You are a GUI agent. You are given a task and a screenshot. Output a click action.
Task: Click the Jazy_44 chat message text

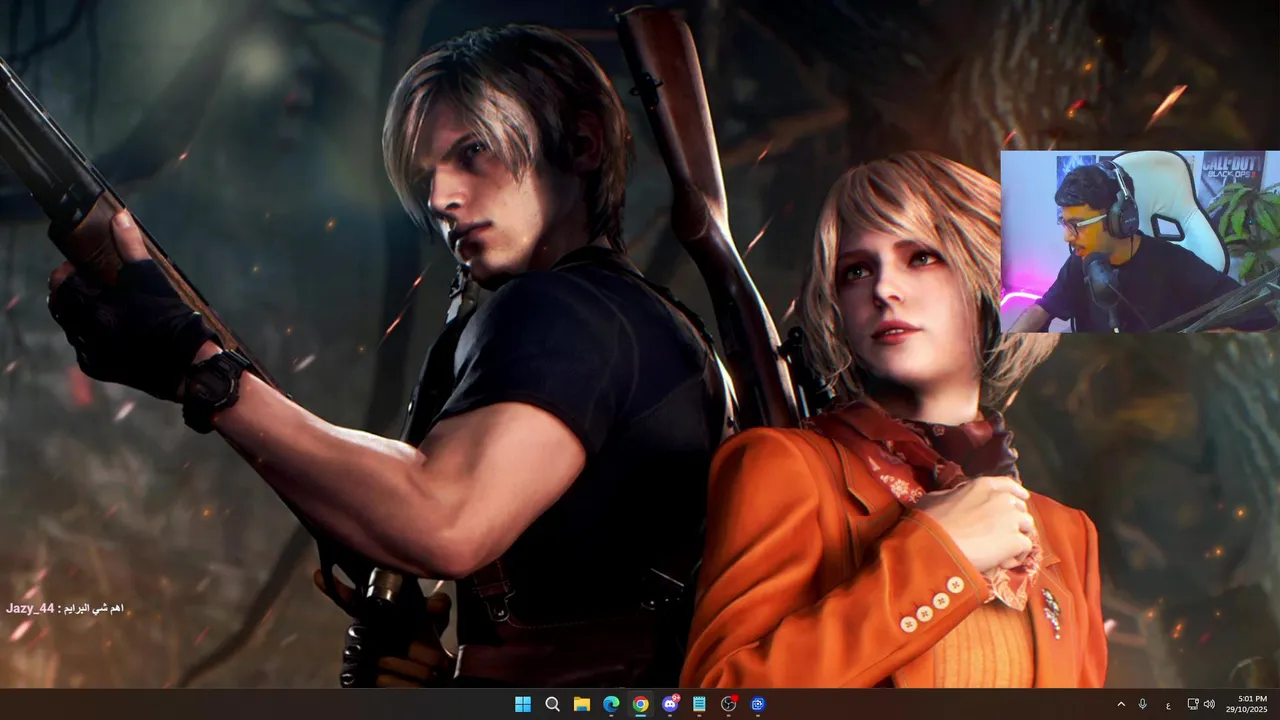tap(65, 608)
